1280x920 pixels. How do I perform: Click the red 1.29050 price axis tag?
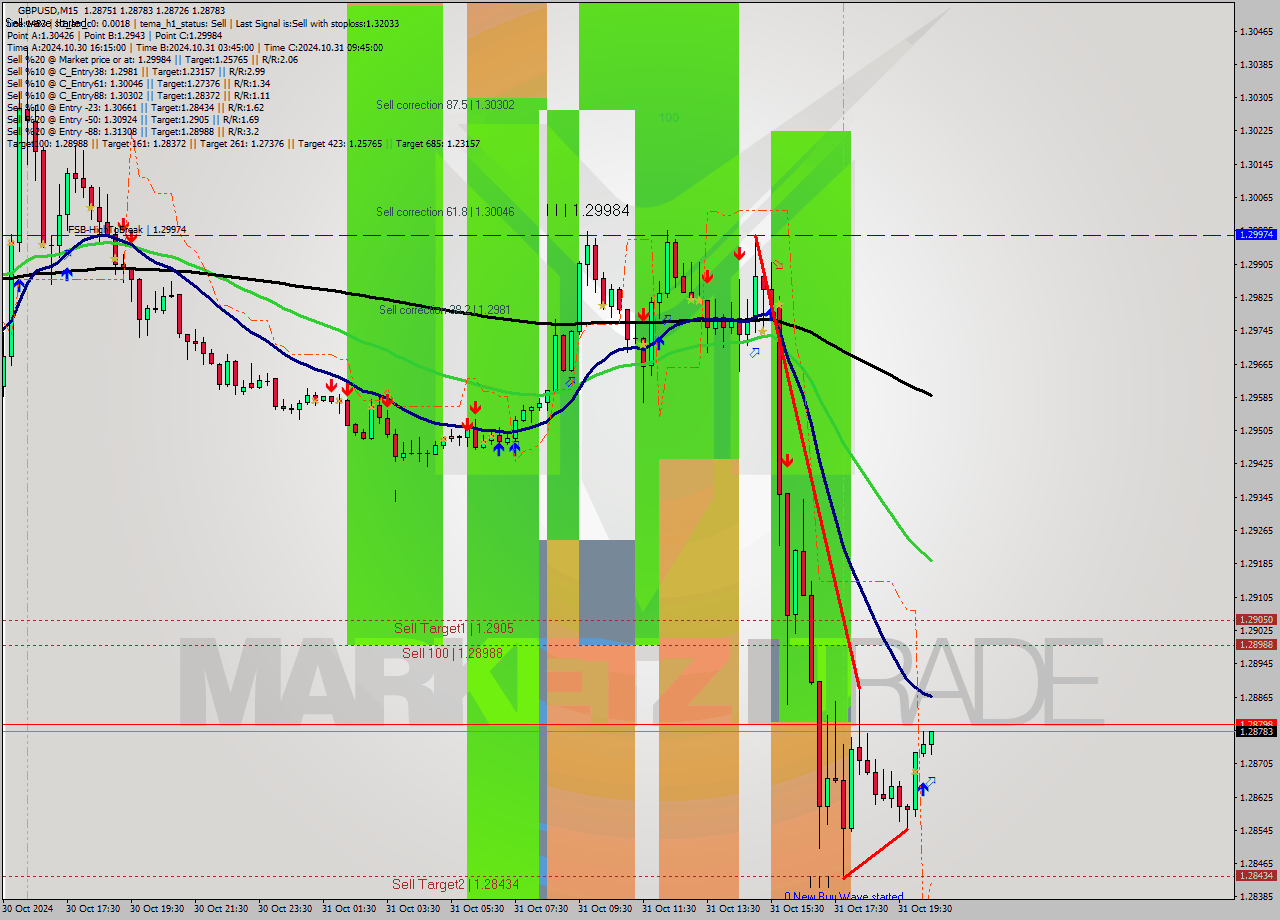click(x=1256, y=620)
